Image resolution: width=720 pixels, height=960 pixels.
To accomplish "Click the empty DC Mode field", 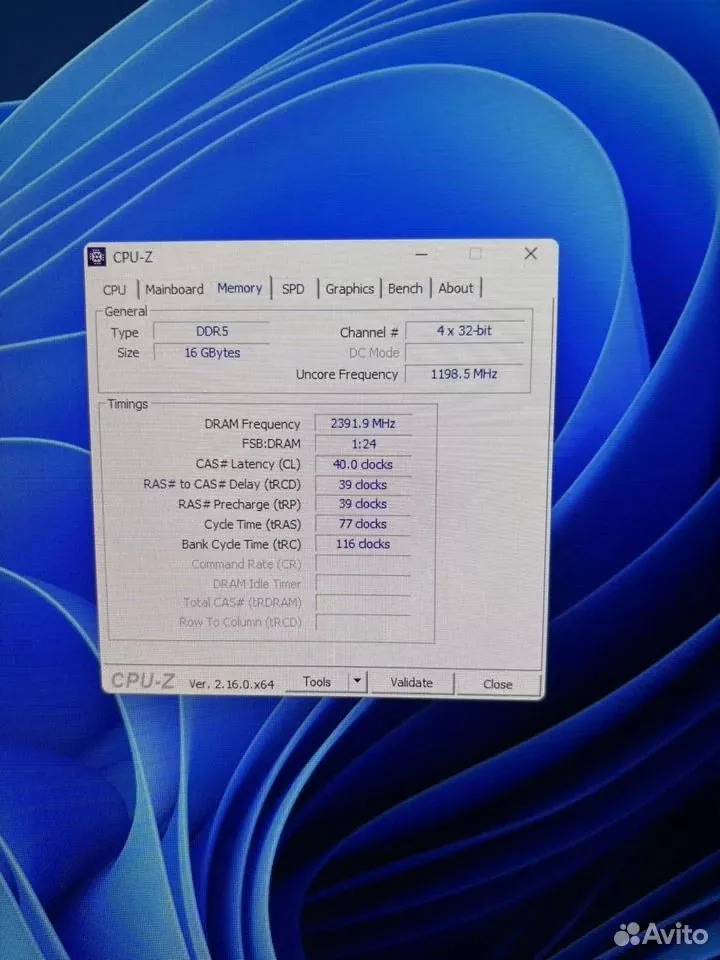I will [x=465, y=352].
